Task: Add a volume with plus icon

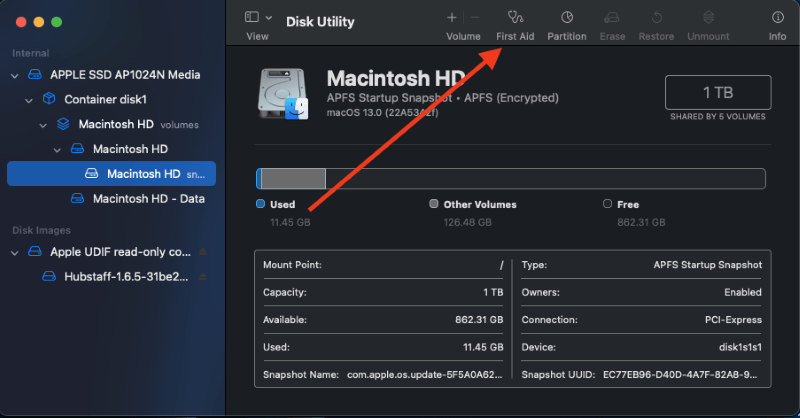Action: pos(452,18)
